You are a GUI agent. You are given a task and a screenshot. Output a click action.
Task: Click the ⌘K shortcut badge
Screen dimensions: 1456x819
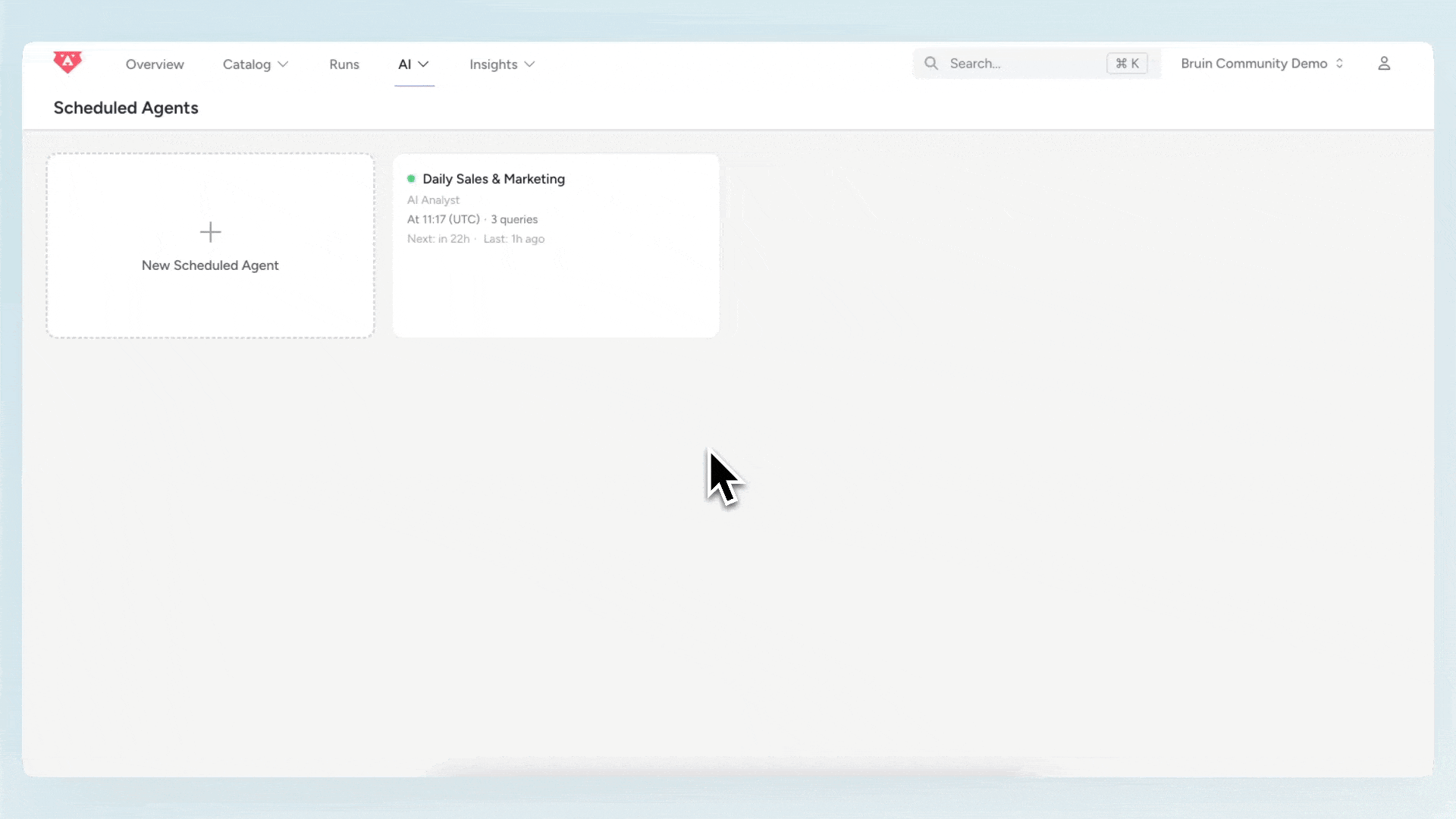(1127, 63)
